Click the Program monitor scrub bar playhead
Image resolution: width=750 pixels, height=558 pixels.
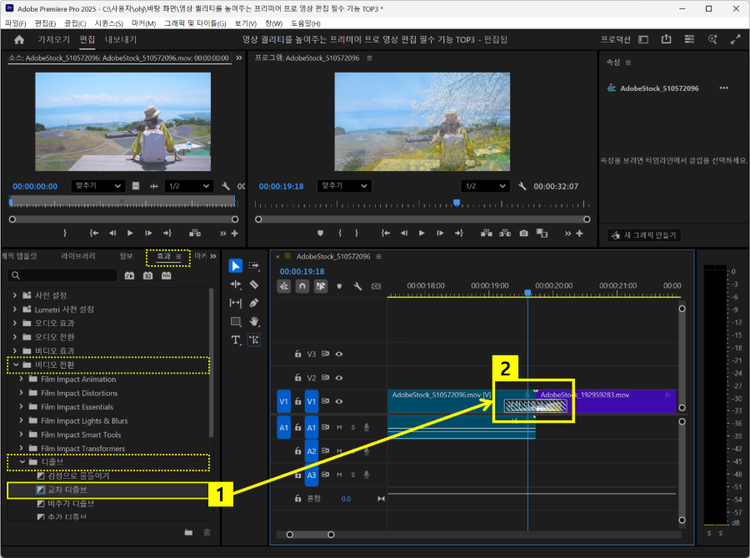[x=457, y=203]
